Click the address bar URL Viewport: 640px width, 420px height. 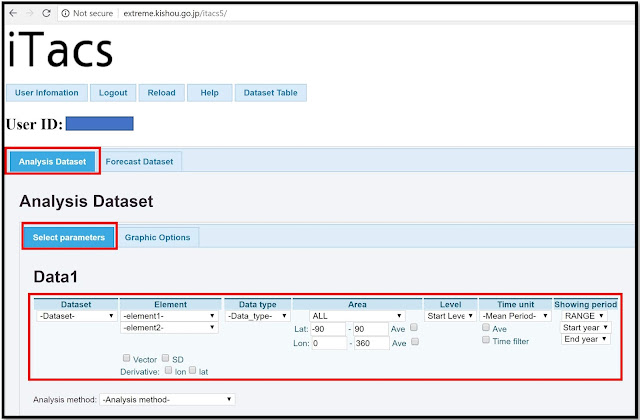point(175,13)
